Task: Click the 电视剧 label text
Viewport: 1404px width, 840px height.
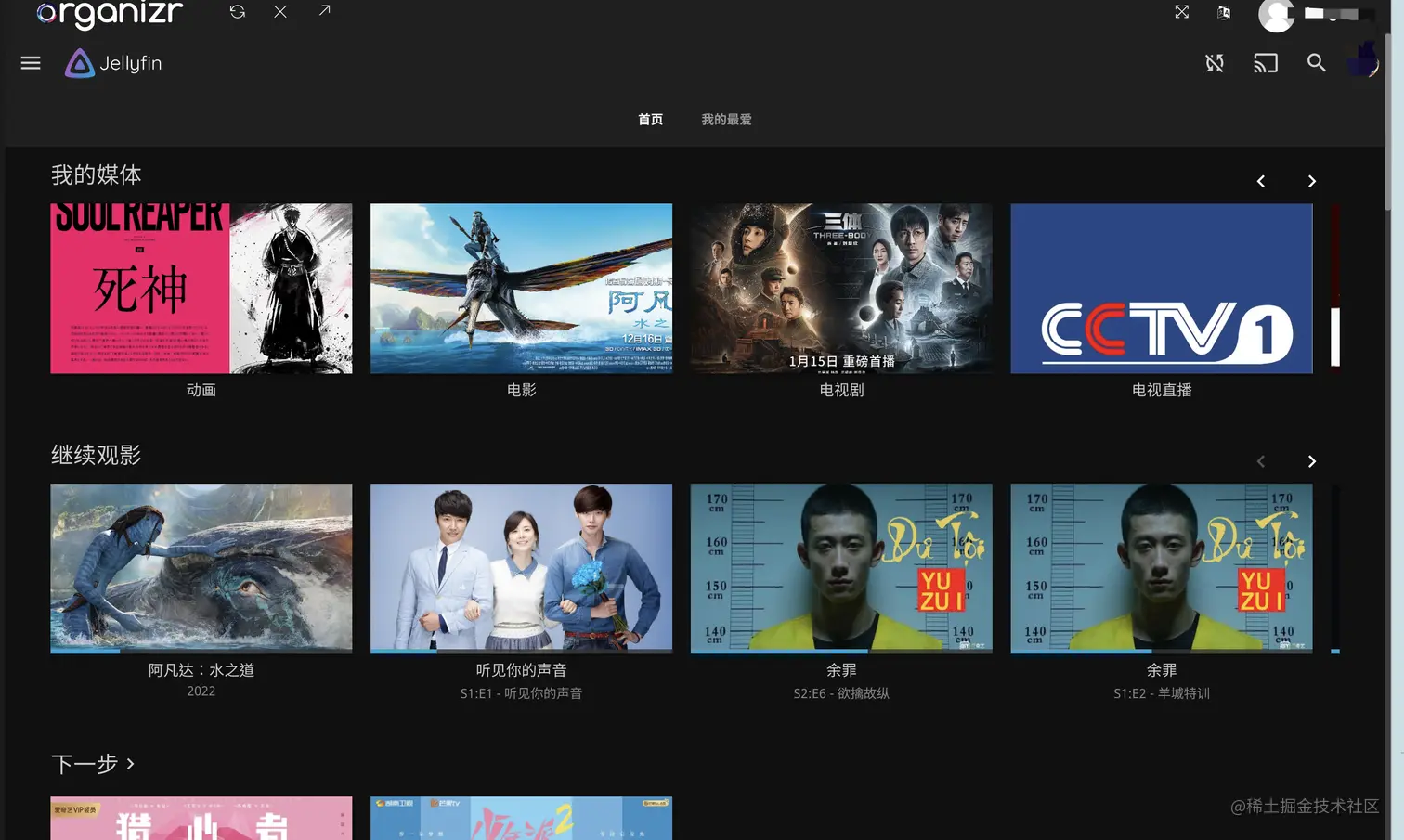Action: (841, 390)
